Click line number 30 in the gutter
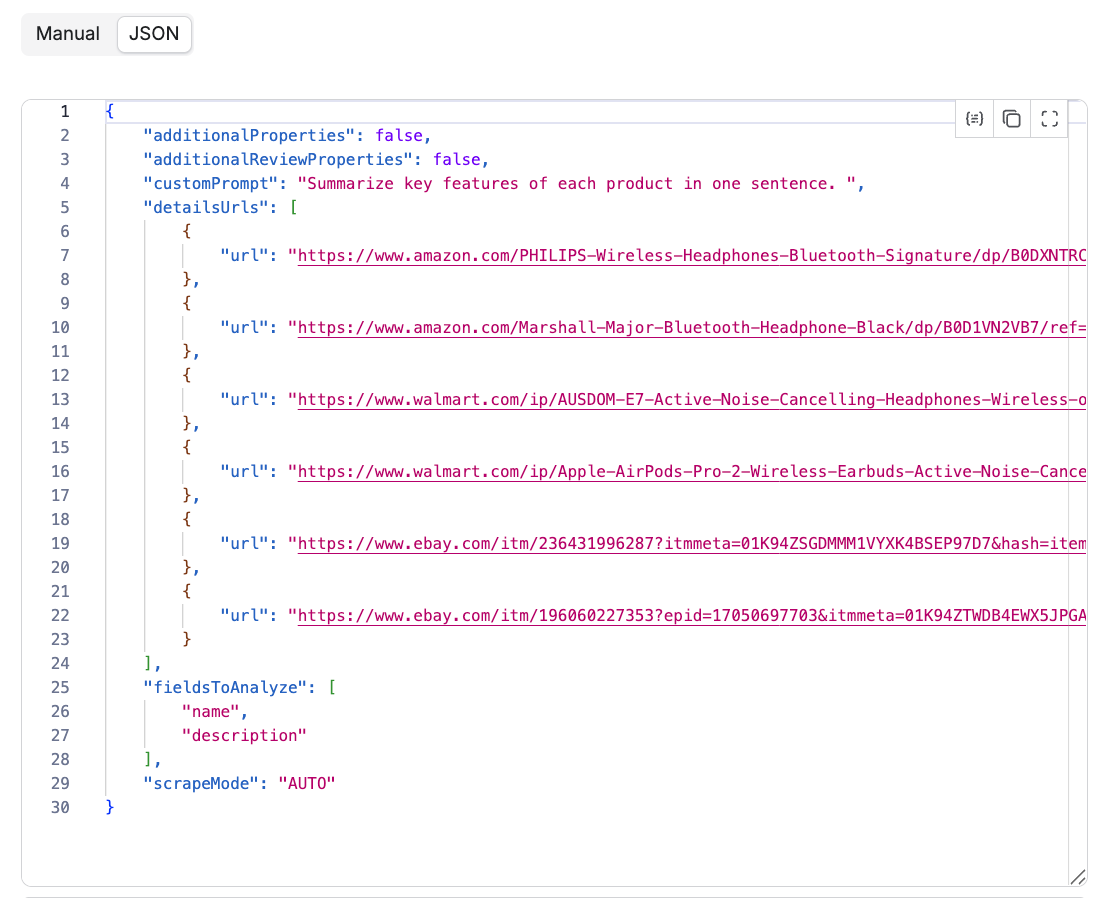1116x898 pixels. click(x=60, y=807)
